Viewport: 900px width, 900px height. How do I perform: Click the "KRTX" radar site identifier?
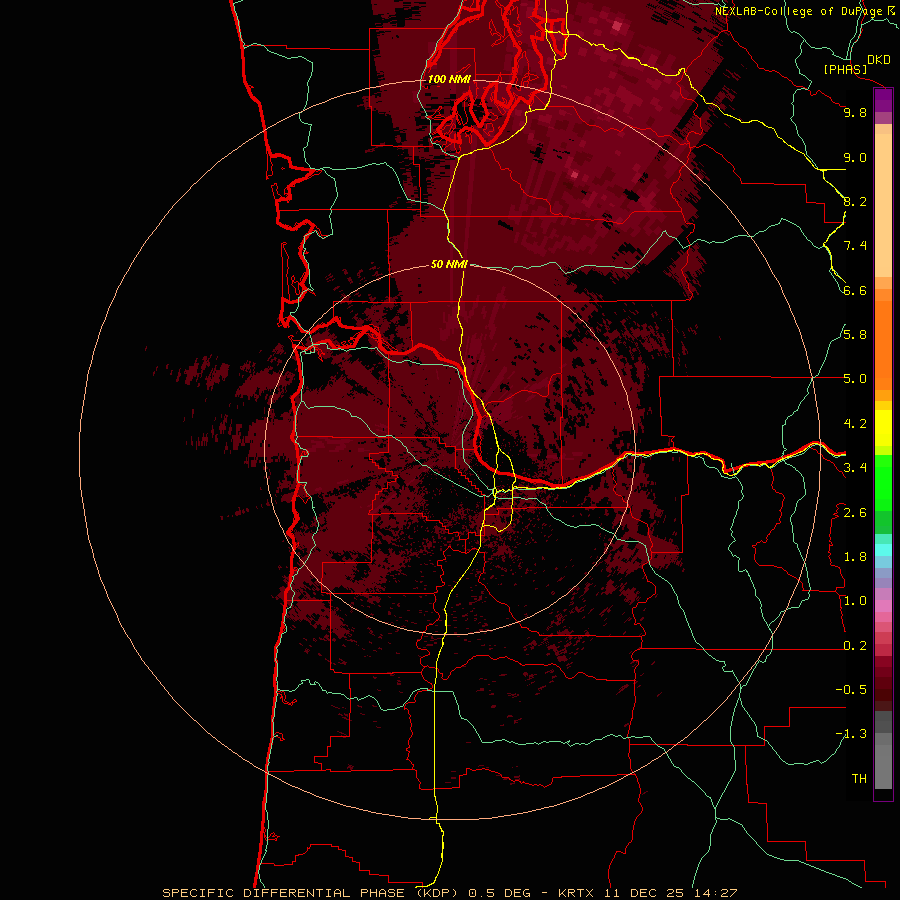coord(577,893)
